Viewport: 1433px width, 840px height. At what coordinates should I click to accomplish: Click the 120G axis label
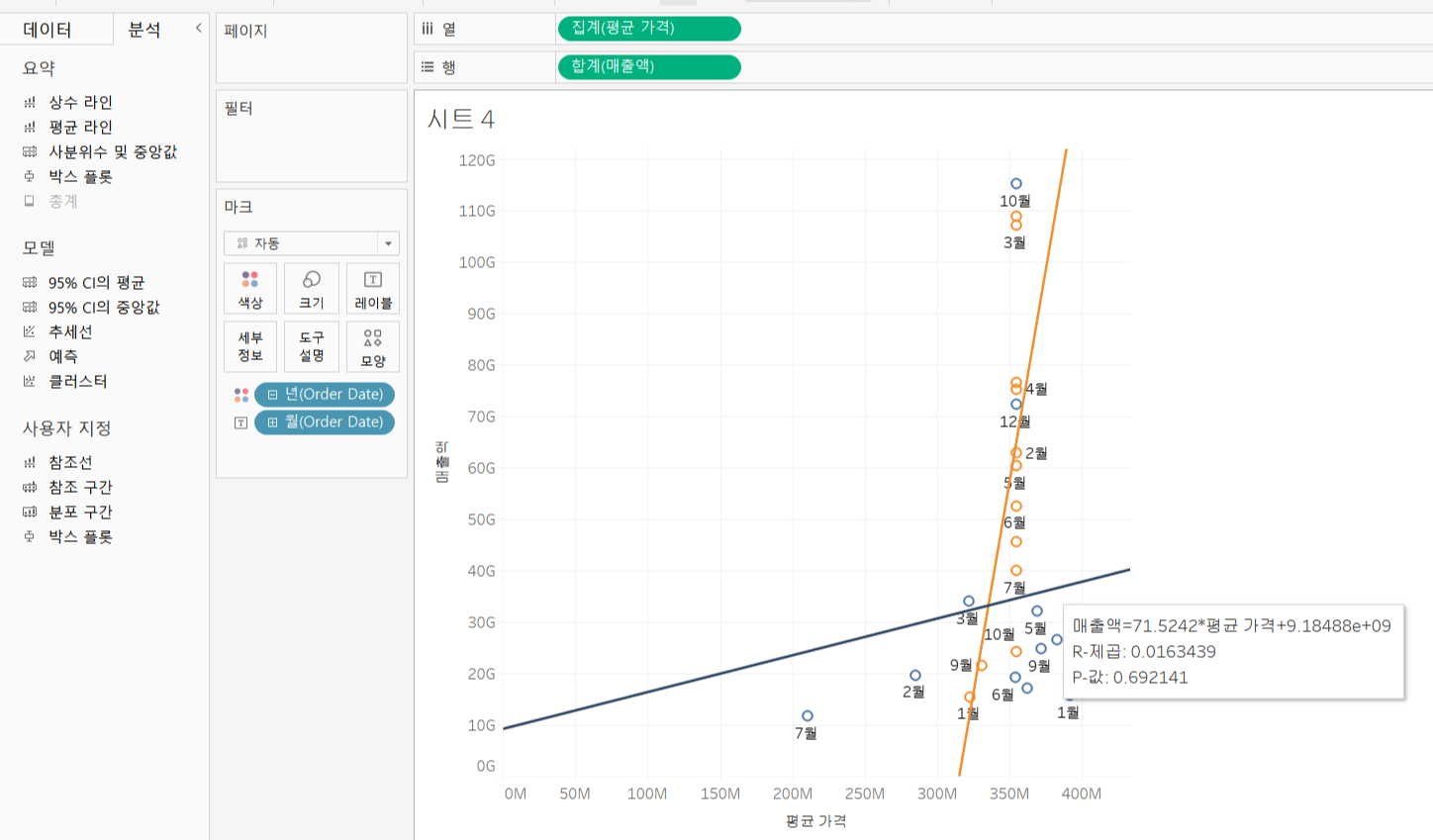click(x=477, y=160)
